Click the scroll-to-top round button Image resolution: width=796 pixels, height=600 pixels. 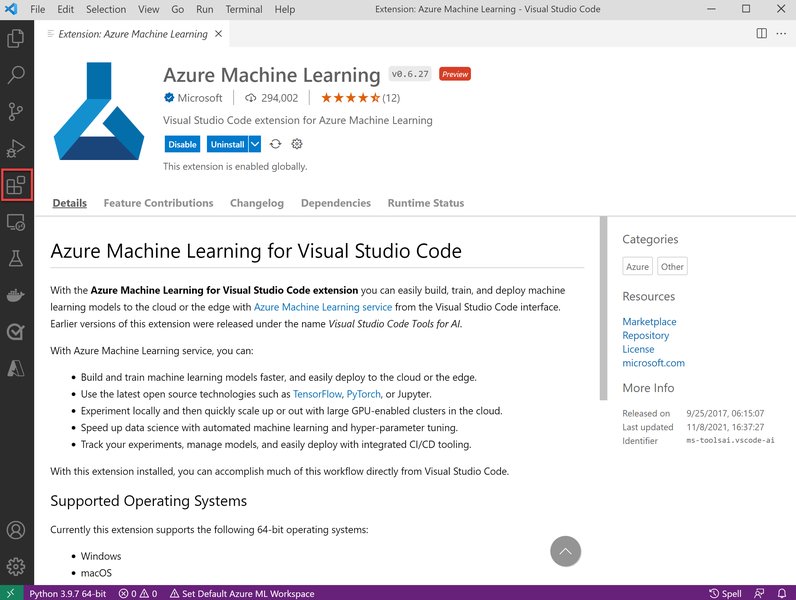tap(566, 551)
